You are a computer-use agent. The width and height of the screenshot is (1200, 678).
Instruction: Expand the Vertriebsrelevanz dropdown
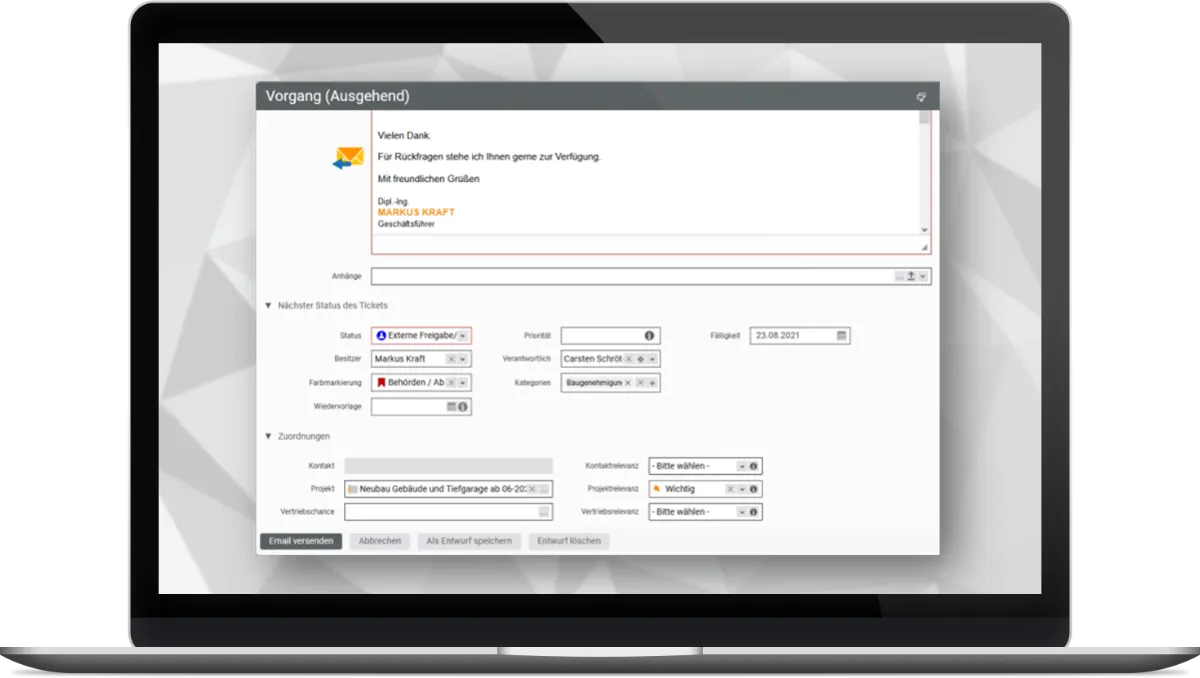(x=741, y=512)
